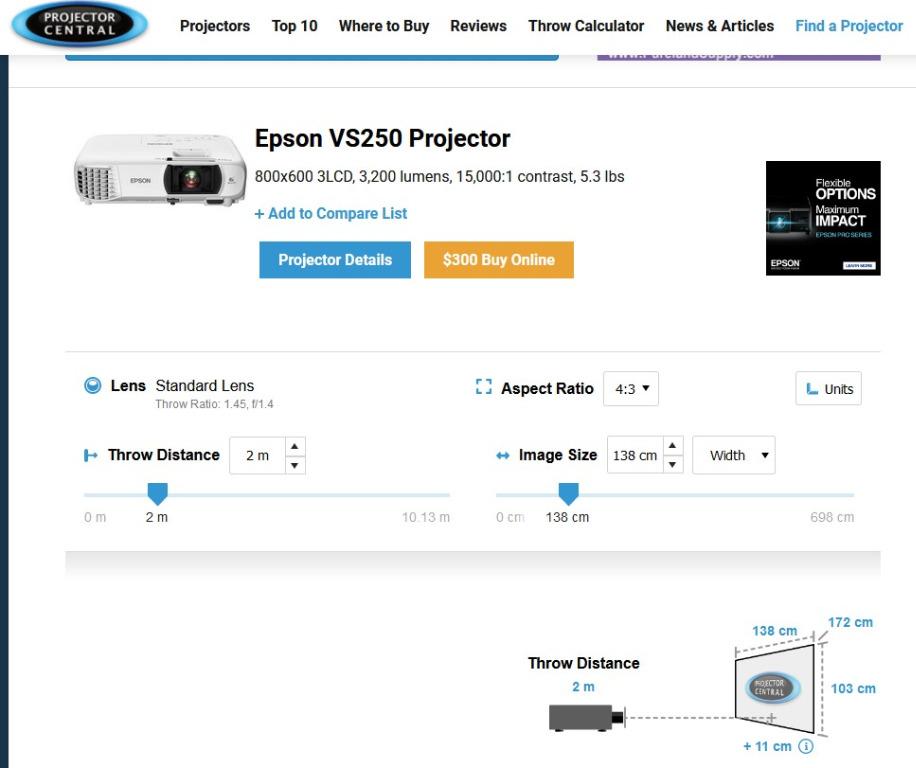Click the Throw Distance slider handle

157,493
